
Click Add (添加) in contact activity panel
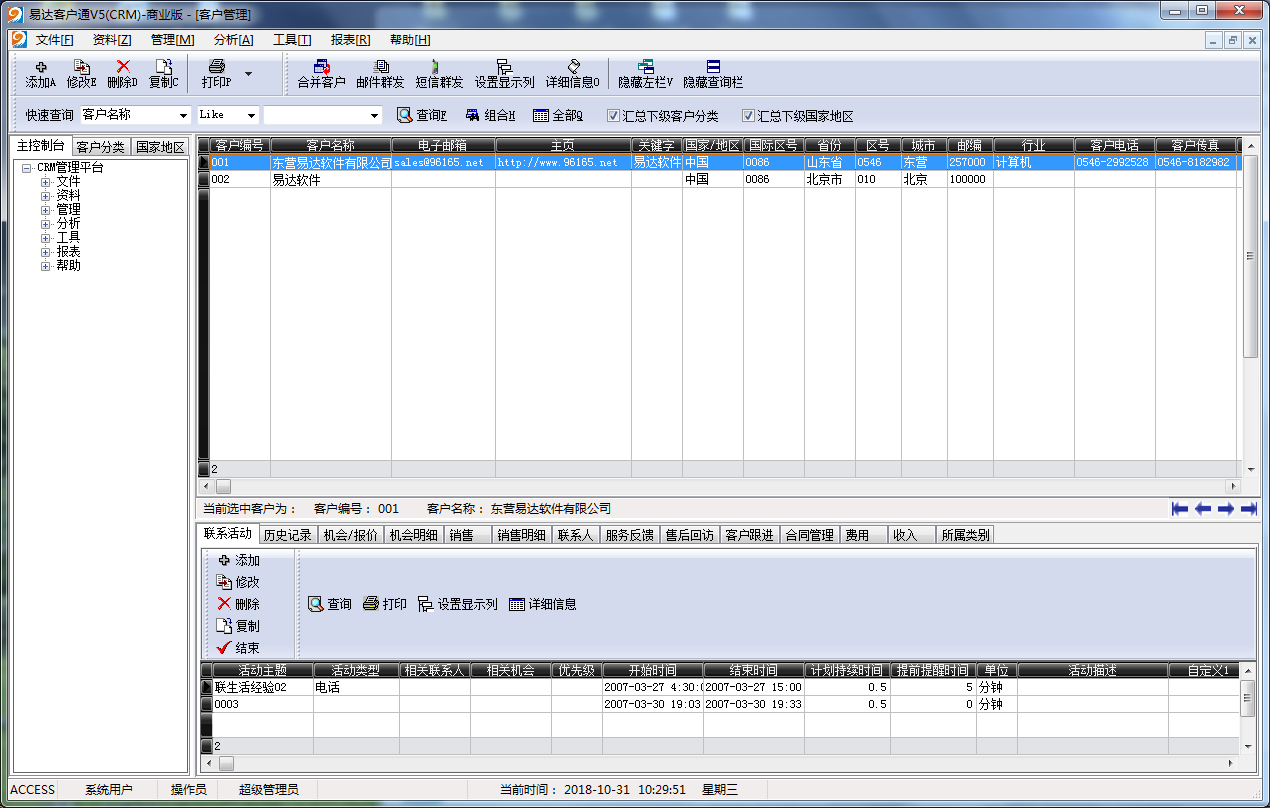pos(238,561)
